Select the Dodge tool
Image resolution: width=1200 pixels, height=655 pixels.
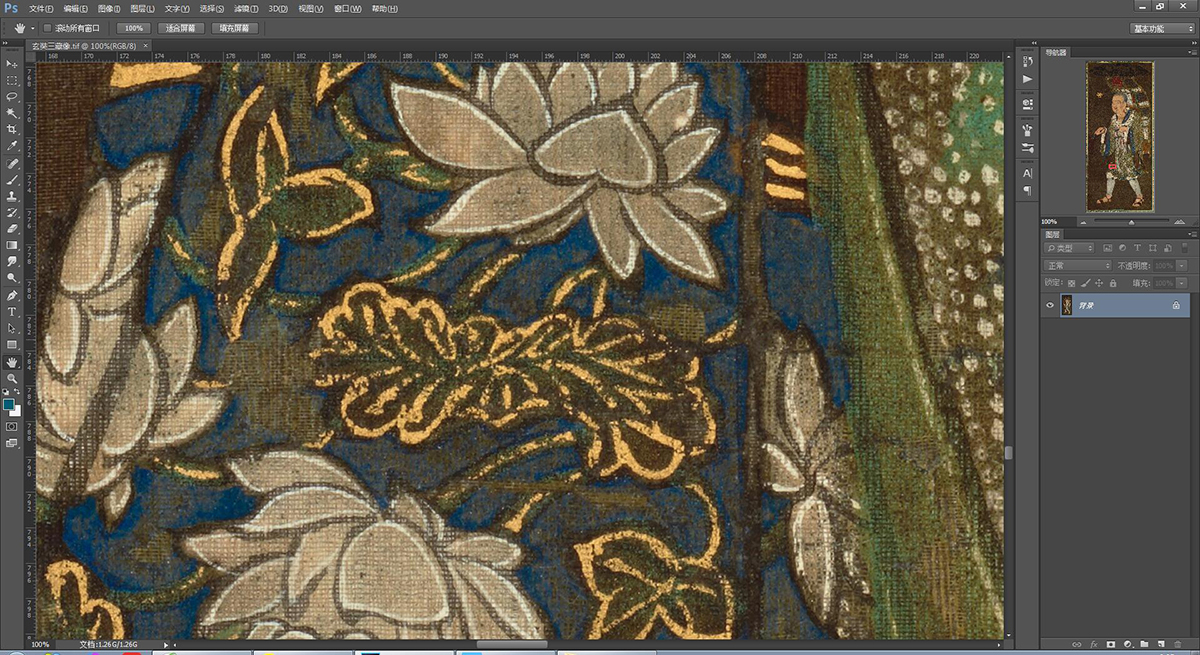coord(12,278)
